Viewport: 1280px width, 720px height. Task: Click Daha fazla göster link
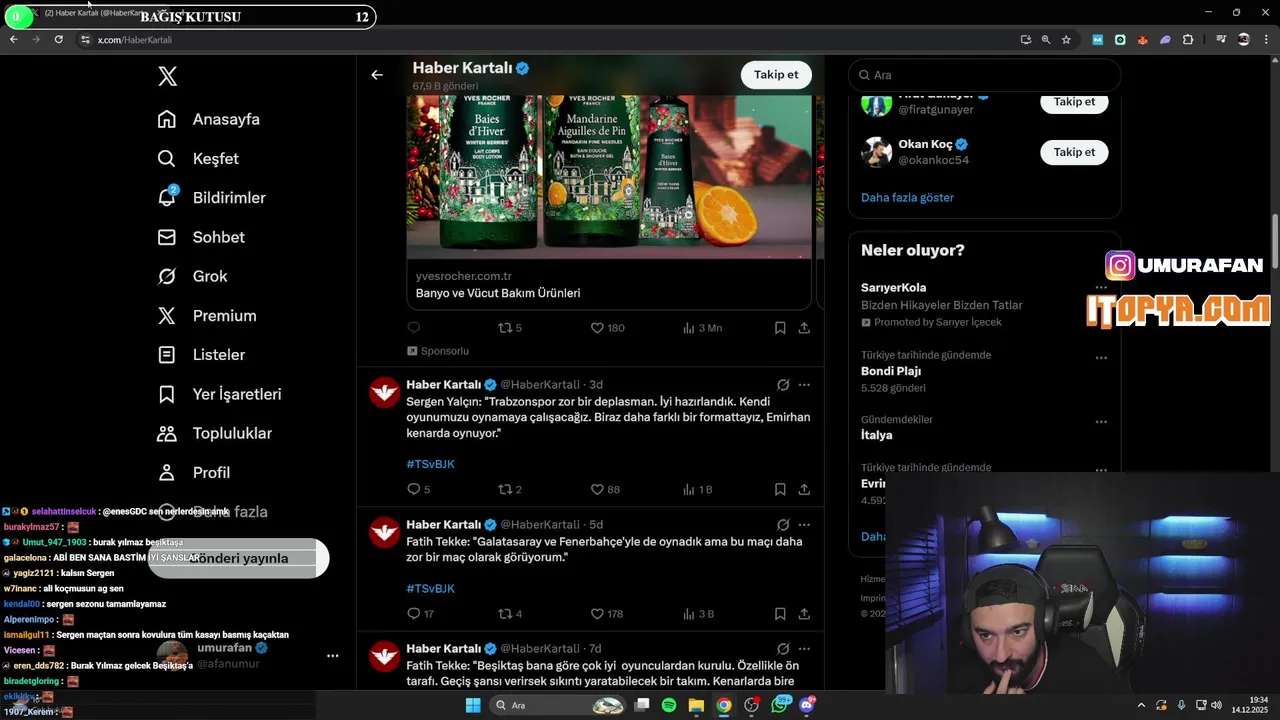[907, 197]
